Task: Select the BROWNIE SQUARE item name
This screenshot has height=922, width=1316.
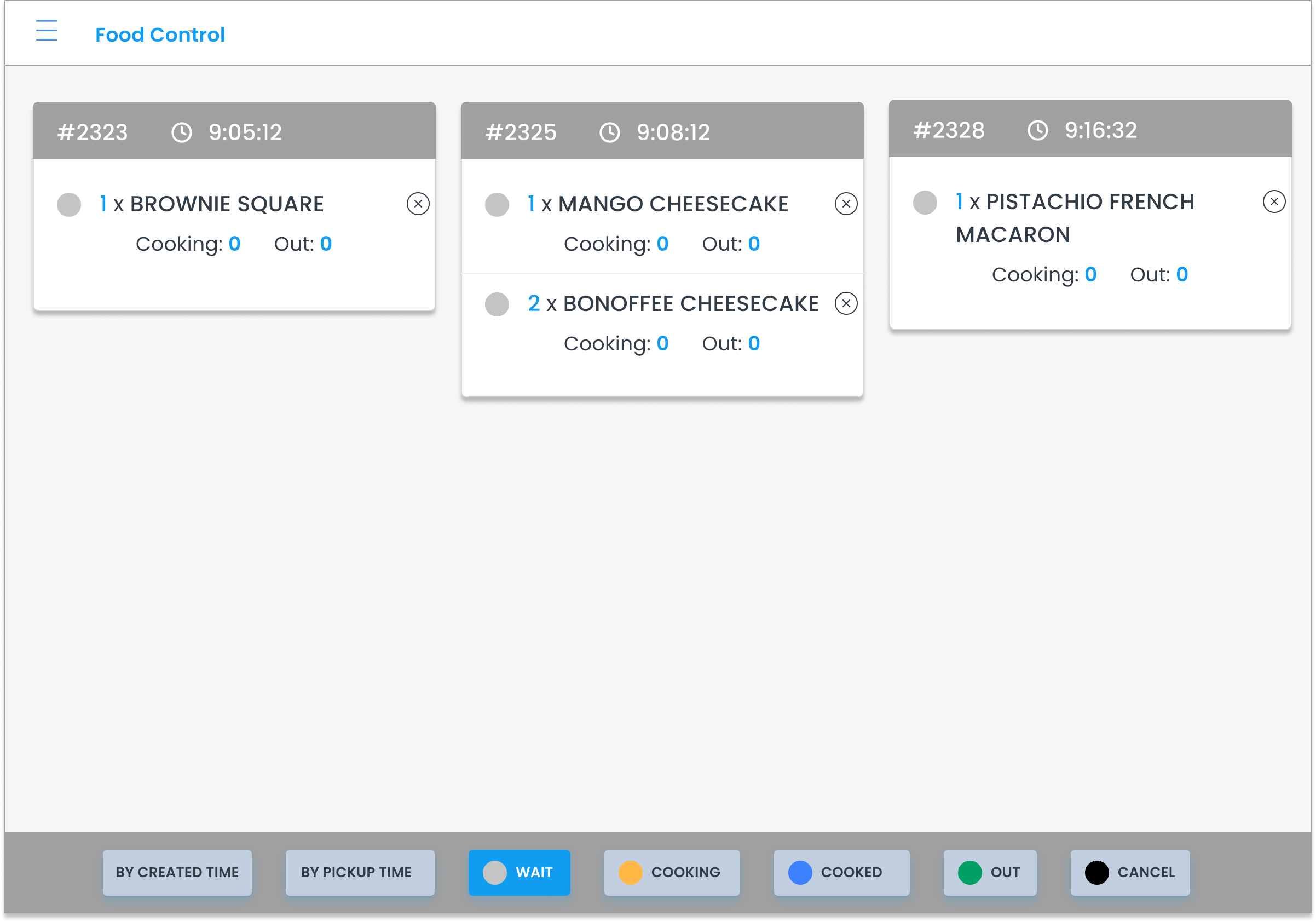Action: 227,204
